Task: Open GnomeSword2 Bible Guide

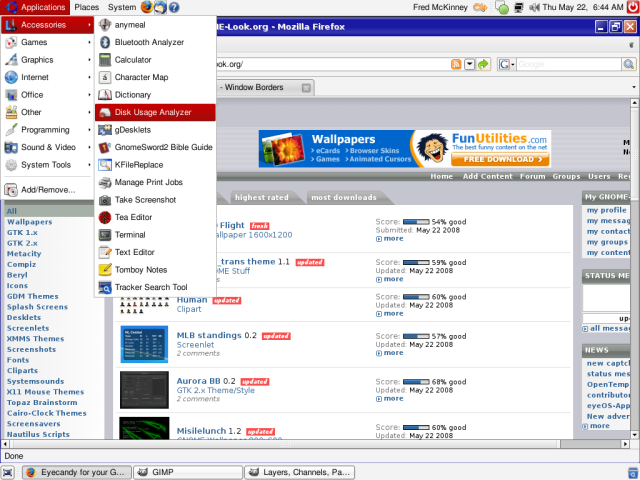Action: coord(155,147)
